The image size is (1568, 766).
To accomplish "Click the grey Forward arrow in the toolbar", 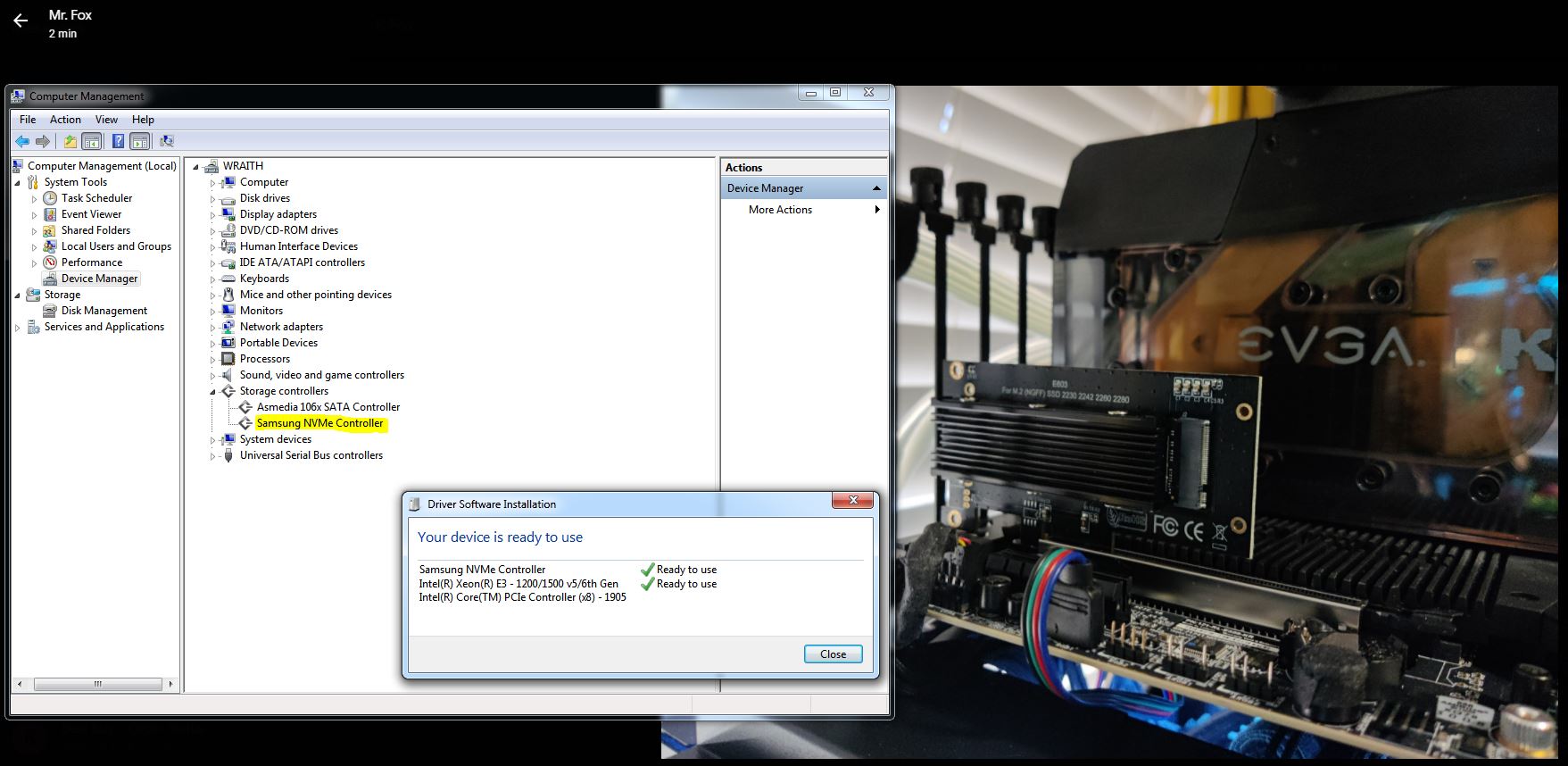I will pyautogui.click(x=42, y=141).
